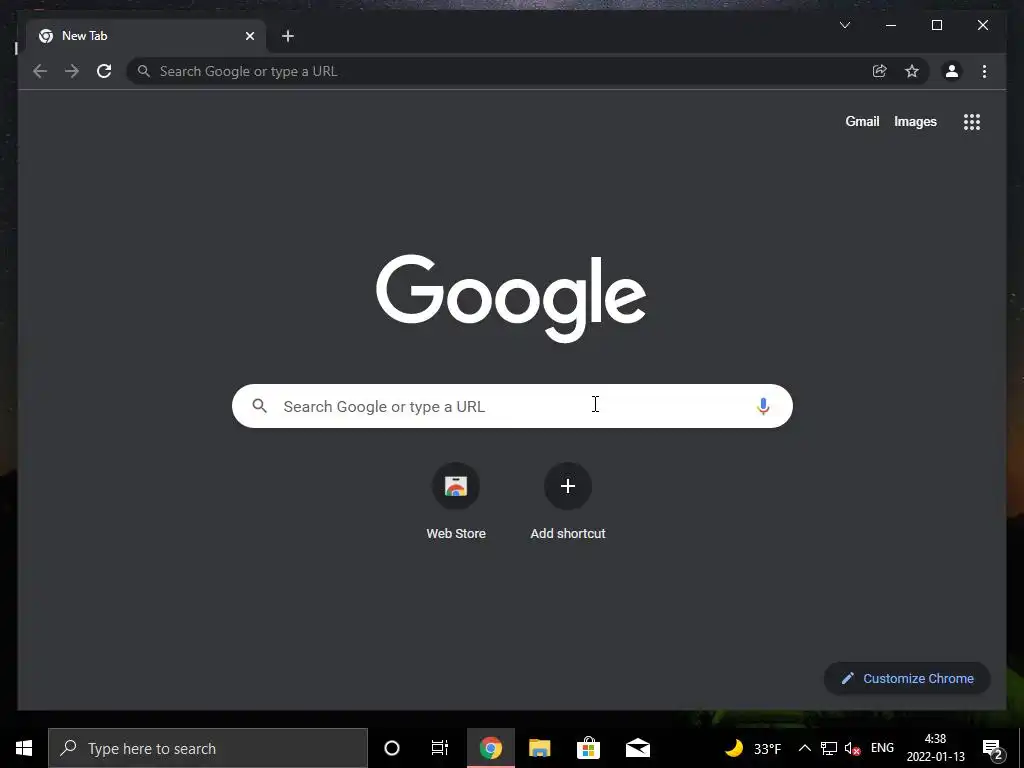Open the weather widget showing 33°F
Screen dimensions: 1024x768
pos(753,748)
